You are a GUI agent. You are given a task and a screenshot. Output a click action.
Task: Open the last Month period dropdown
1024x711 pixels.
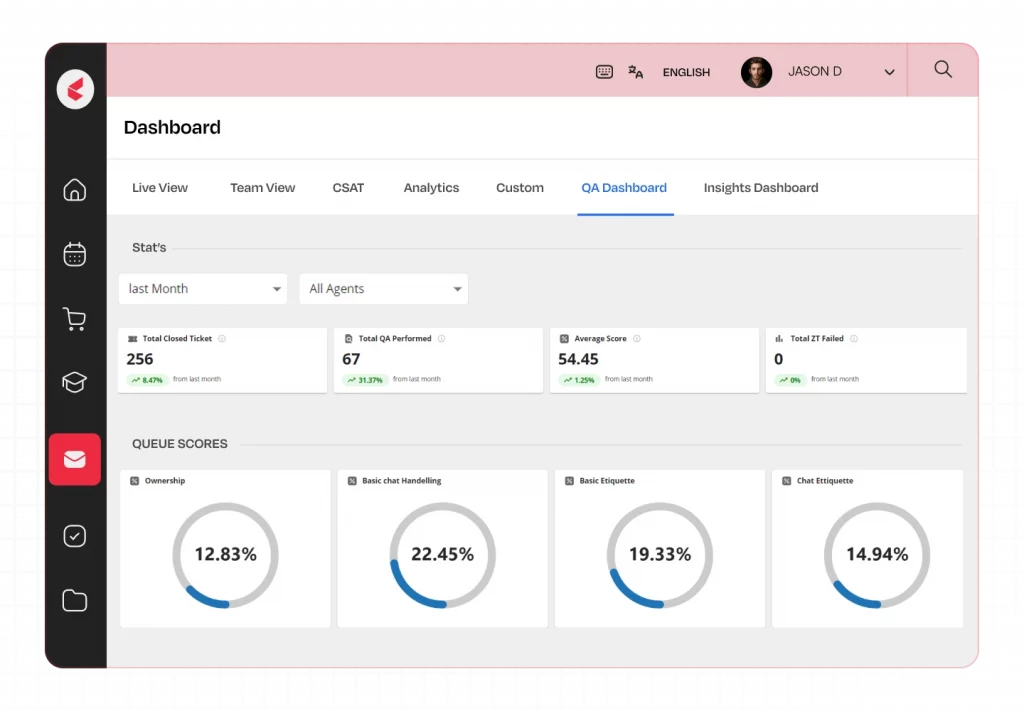(203, 289)
